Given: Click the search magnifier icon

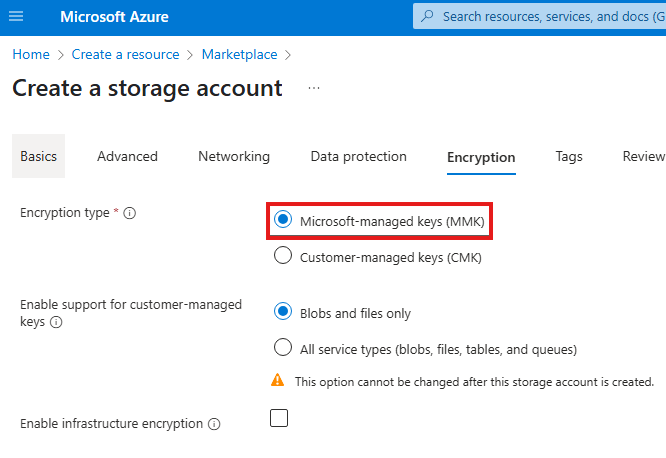Looking at the screenshot, I should [x=428, y=16].
